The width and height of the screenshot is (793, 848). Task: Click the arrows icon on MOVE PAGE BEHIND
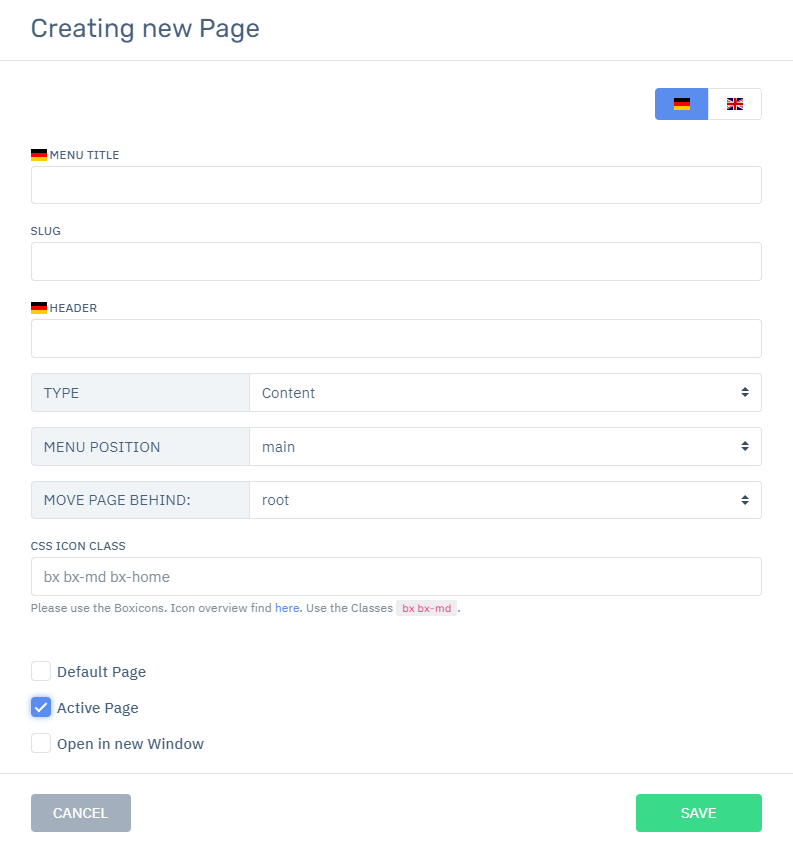[x=746, y=500]
